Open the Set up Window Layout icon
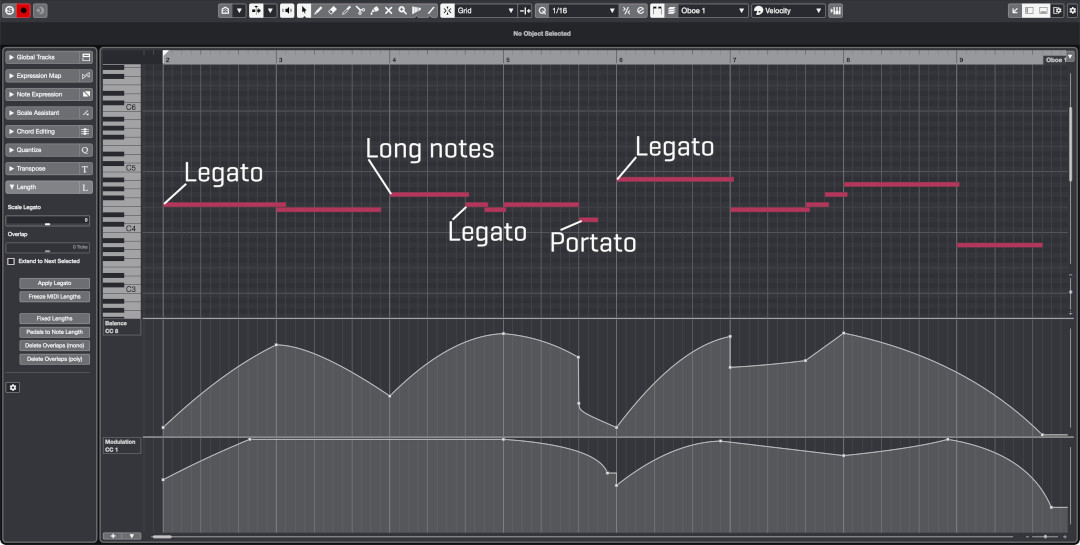Viewport: 1080px width, 545px height. [1057, 11]
